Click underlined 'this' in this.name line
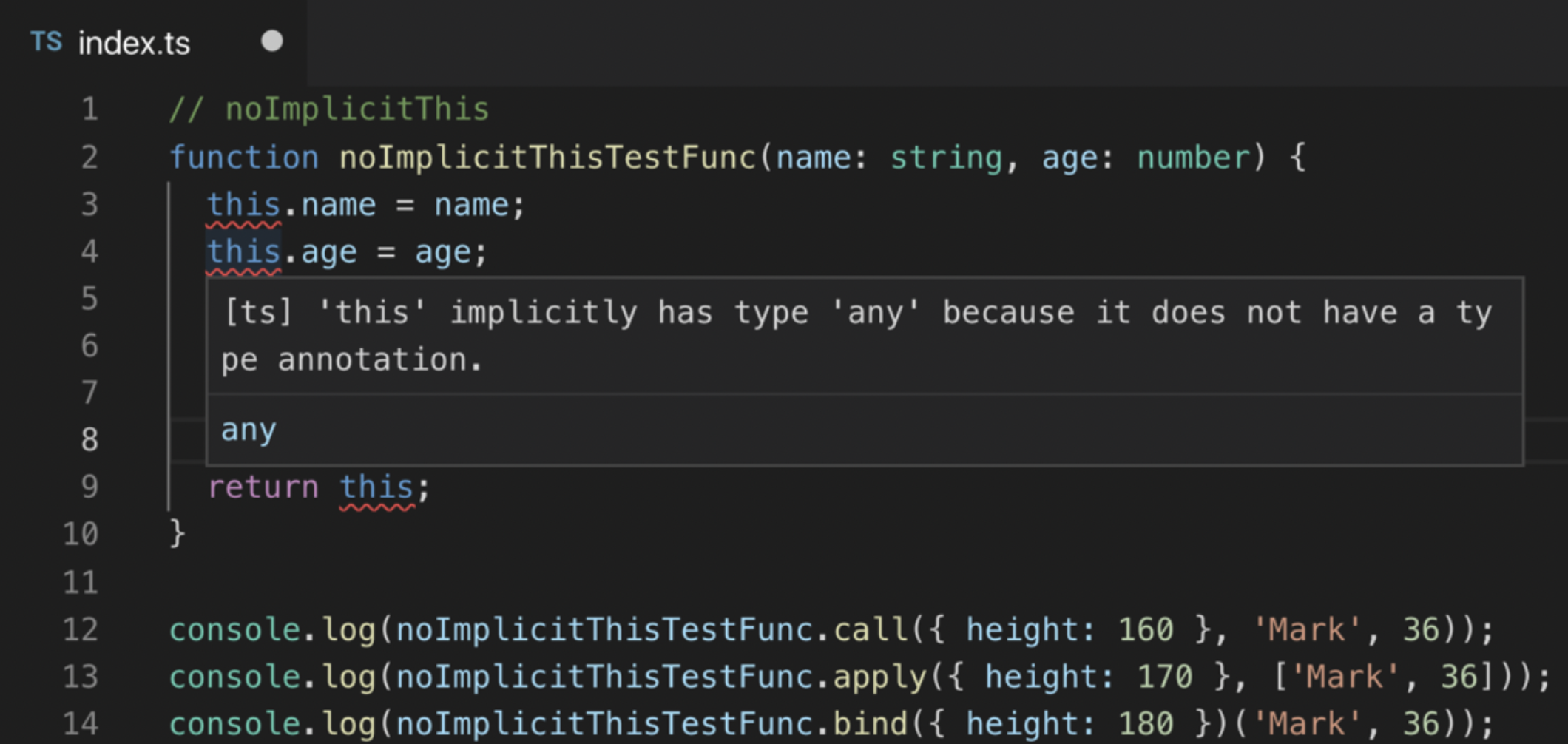This screenshot has width=1568, height=744. point(244,205)
